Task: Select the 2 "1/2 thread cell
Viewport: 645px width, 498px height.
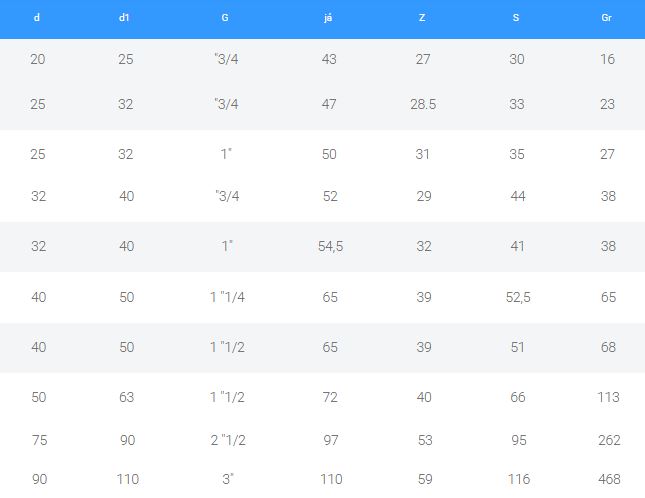Action: 227,440
